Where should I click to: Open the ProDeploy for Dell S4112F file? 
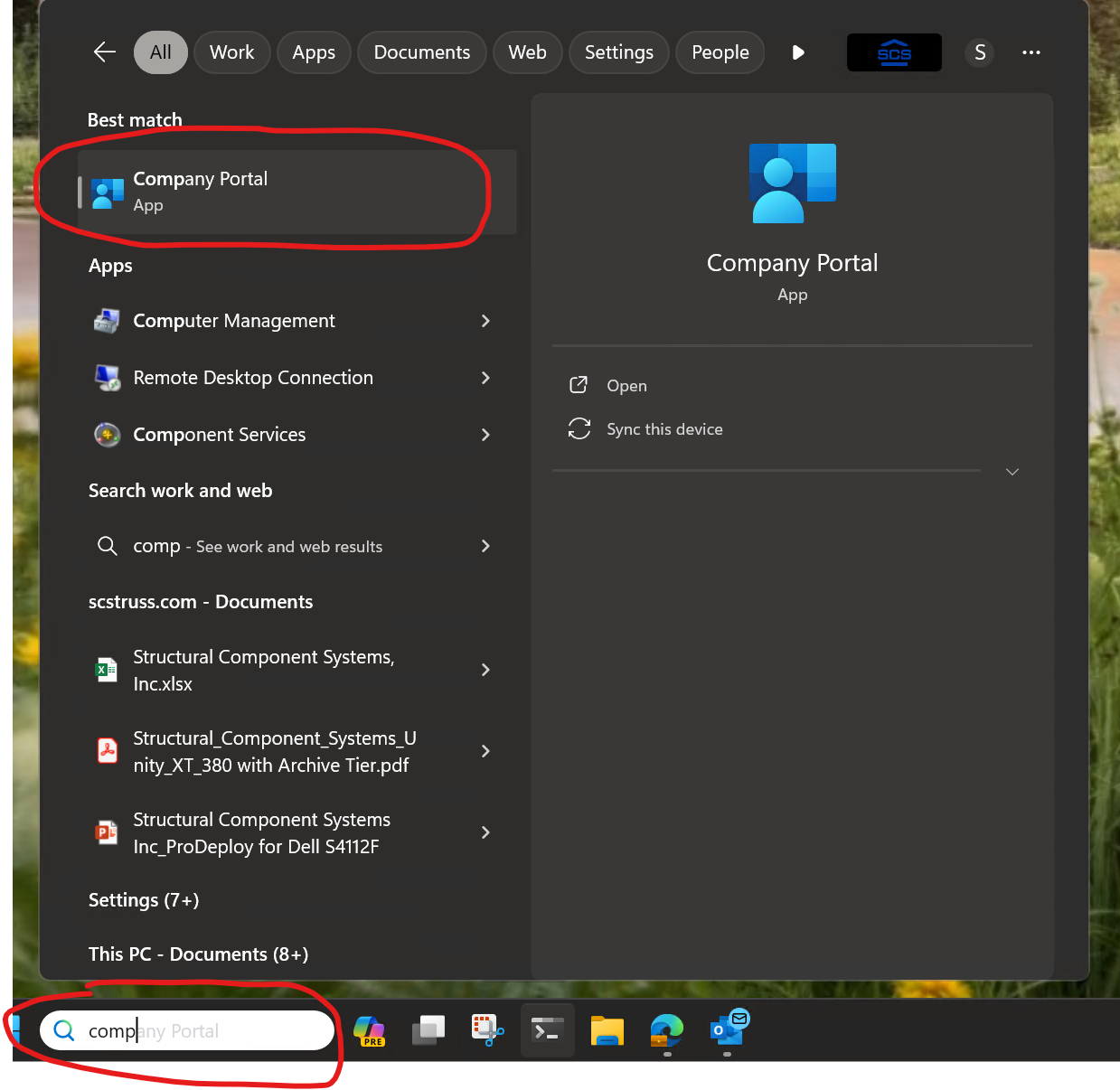[x=297, y=832]
